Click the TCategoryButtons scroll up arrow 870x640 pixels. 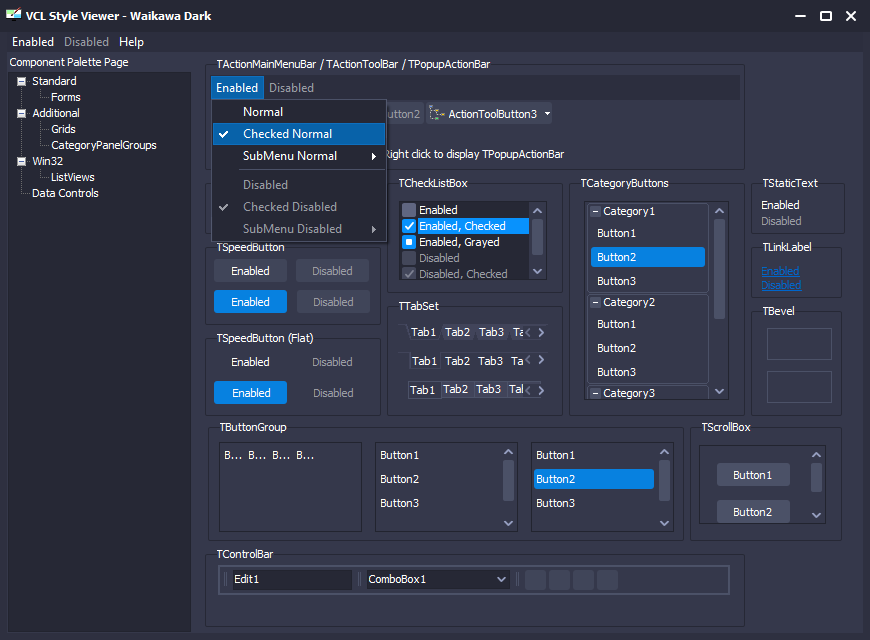pos(720,211)
